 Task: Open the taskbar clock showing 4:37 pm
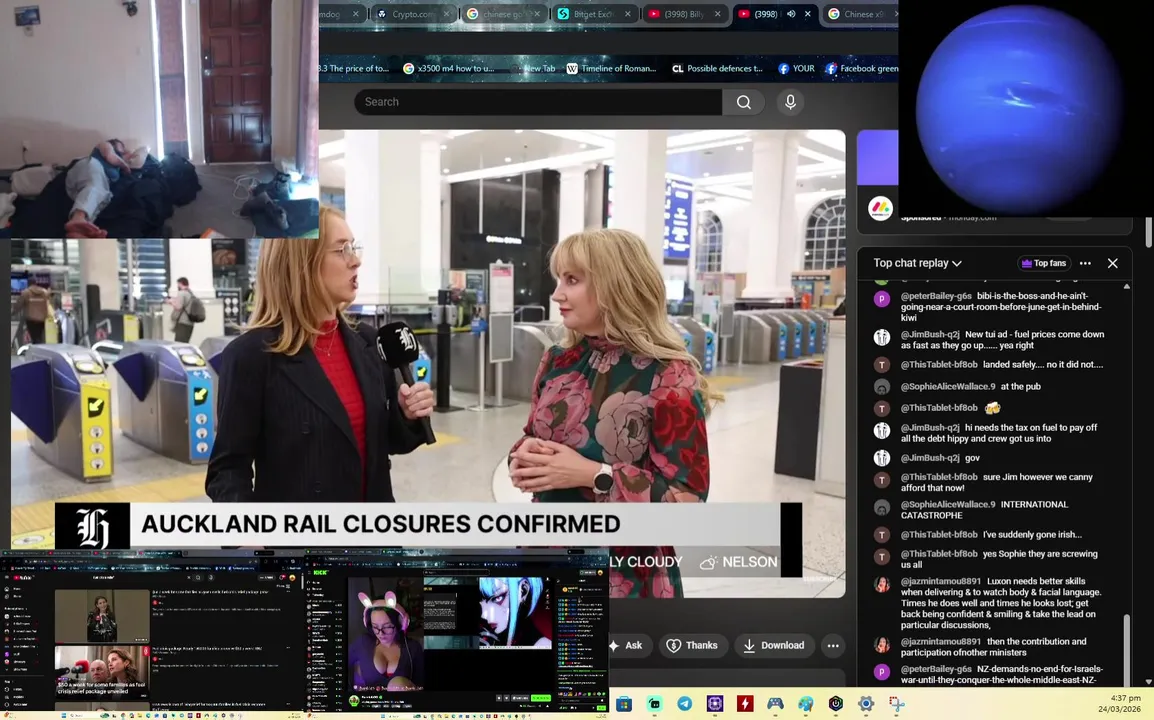pos(1120,703)
